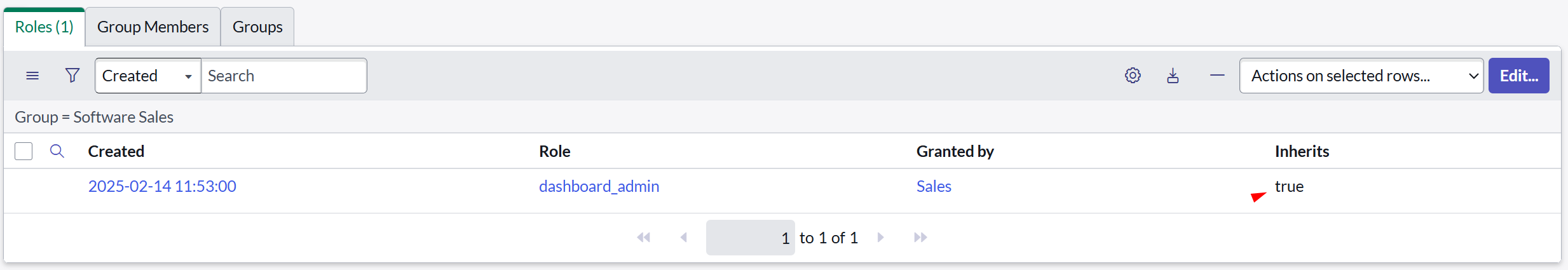Select the Roles (1) tab
1568x270 pixels.
coord(44,27)
